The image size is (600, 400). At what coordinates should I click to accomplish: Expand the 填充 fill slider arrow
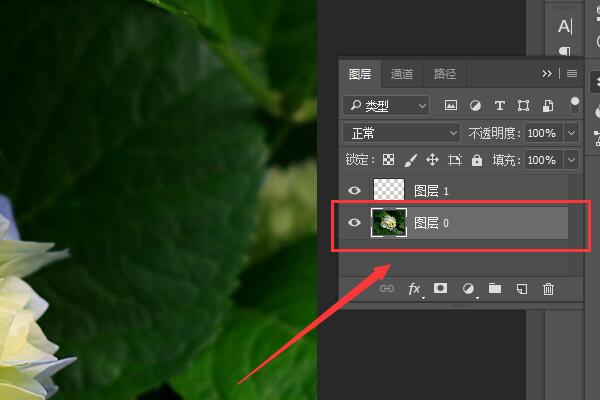pos(571,160)
